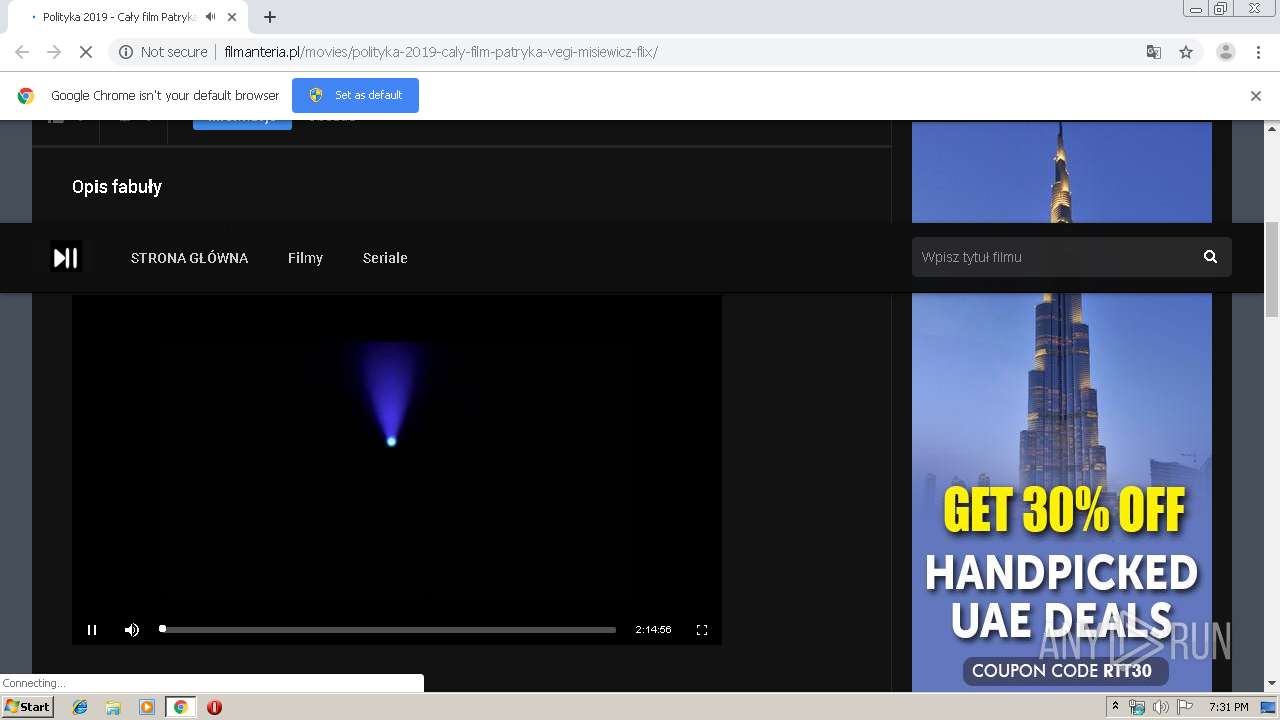Dismiss the default browser notification bar
The image size is (1280, 720).
tap(1256, 96)
